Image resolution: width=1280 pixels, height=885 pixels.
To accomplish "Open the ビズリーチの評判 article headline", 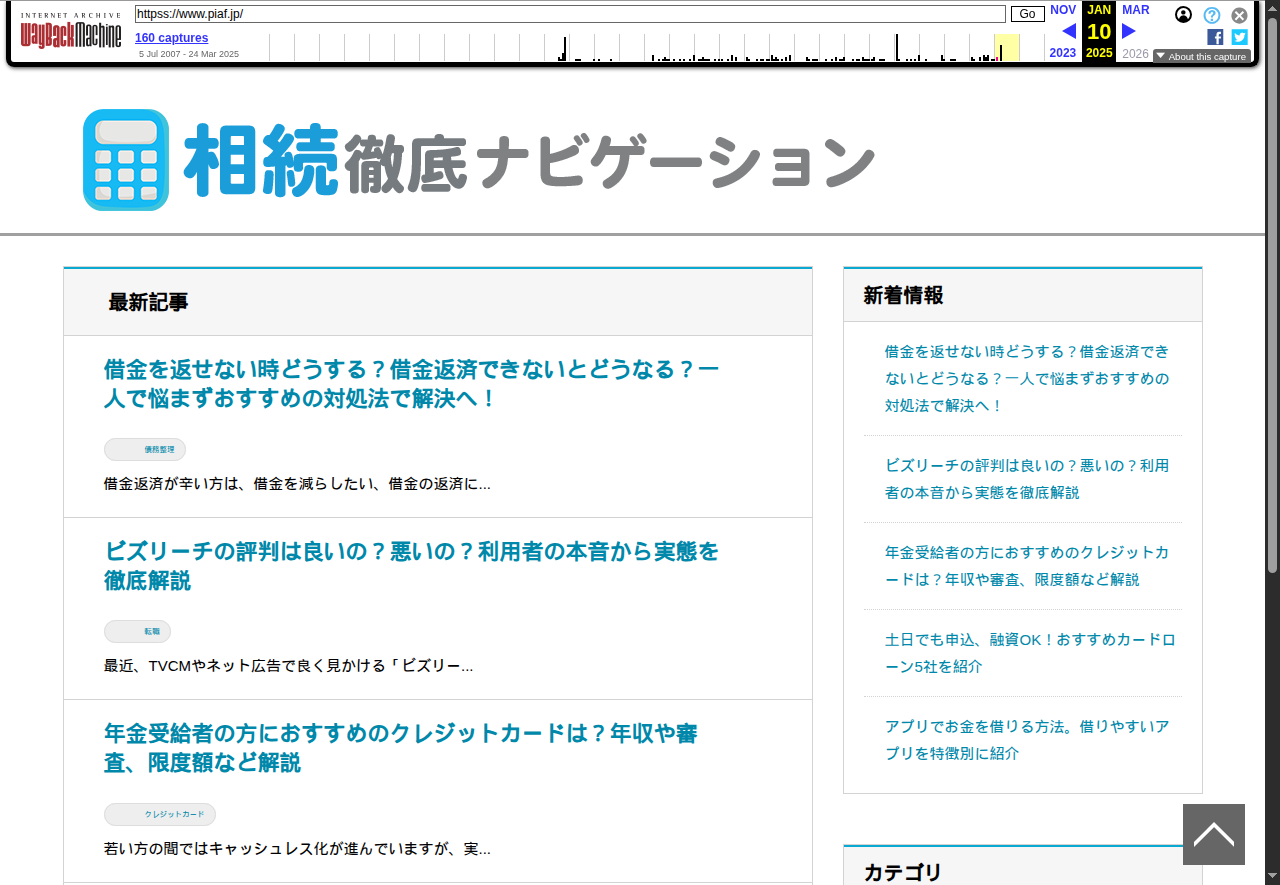I will click(x=411, y=566).
